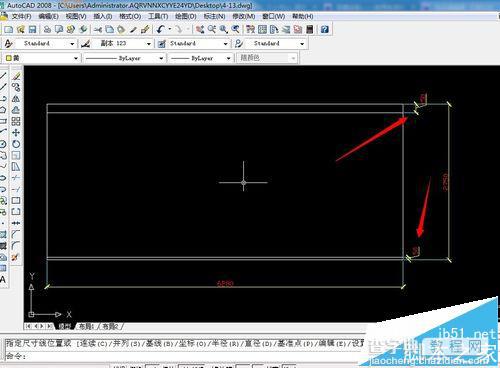500x368 pixels.
Task: Open the Help question mark icon
Action: (325, 29)
